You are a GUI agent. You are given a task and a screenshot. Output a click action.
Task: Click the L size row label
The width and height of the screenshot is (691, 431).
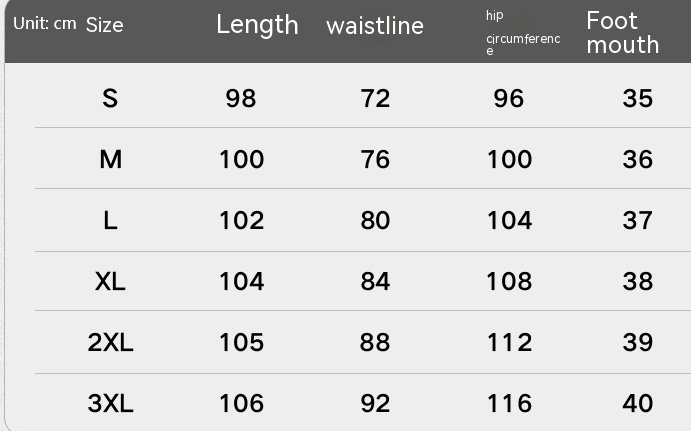pos(110,220)
